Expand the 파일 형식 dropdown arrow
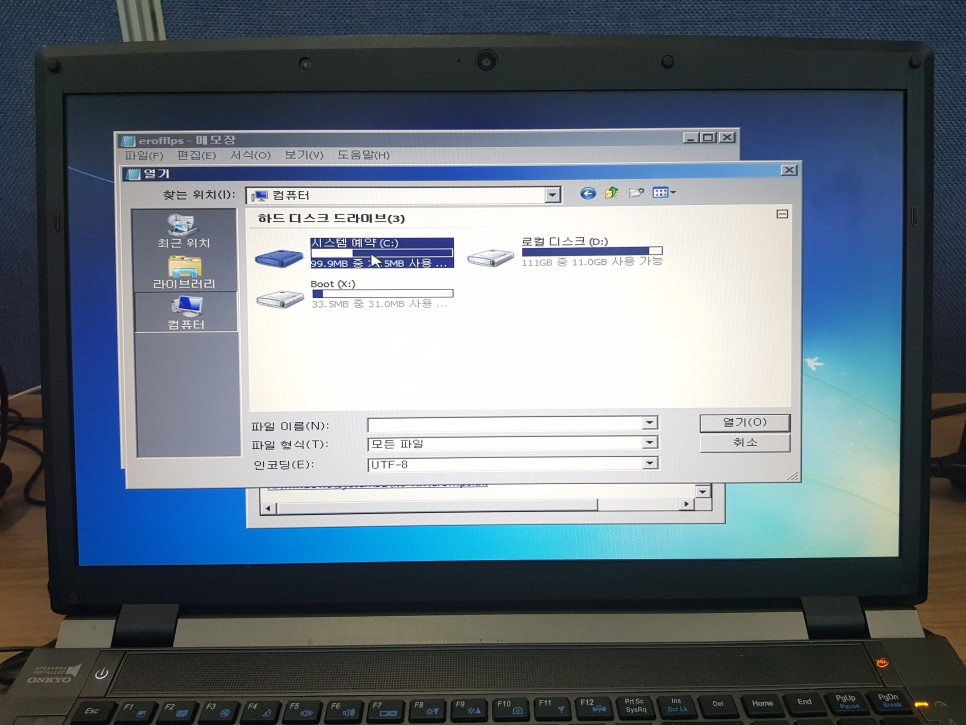Viewport: 966px width, 725px height. click(649, 442)
